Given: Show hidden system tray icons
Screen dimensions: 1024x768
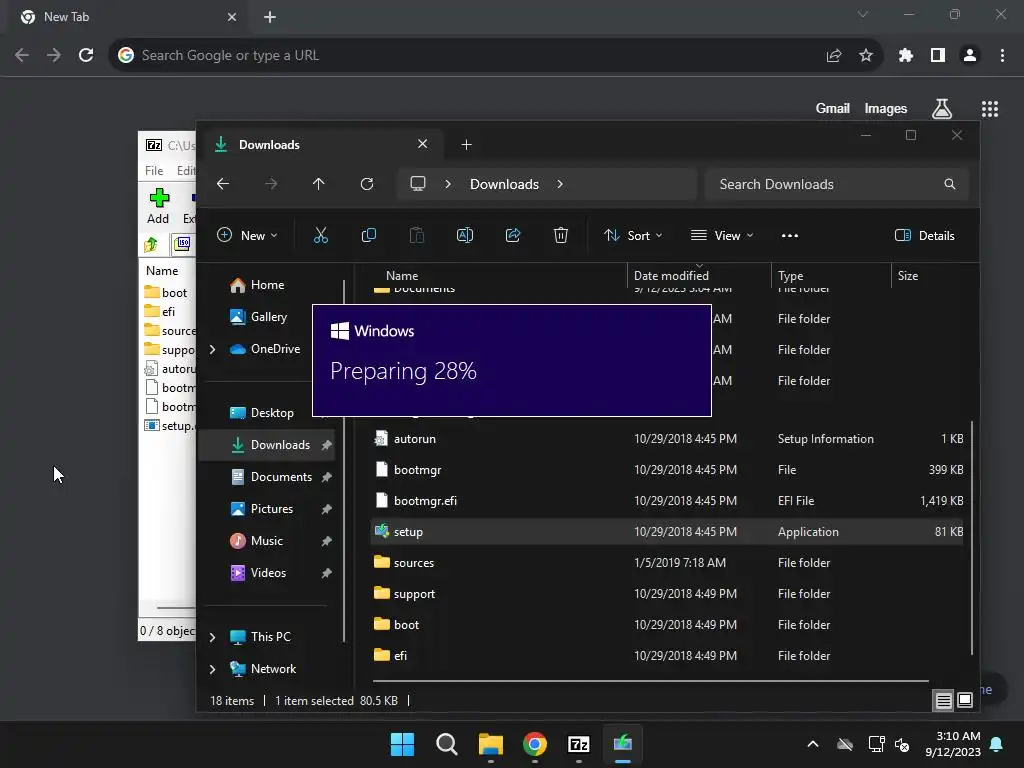Looking at the screenshot, I should [812, 744].
